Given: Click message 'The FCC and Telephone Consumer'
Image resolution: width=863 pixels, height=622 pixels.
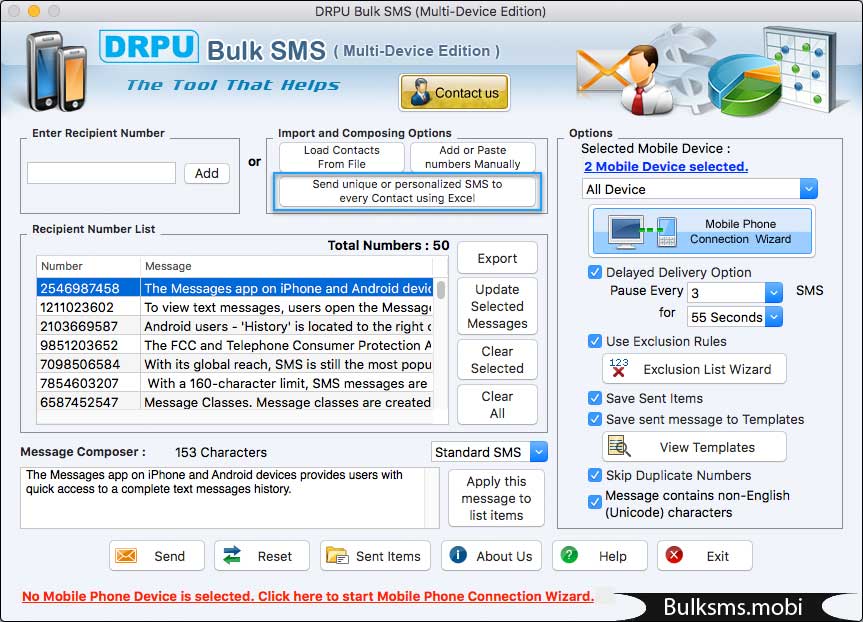Looking at the screenshot, I should coord(287,345).
